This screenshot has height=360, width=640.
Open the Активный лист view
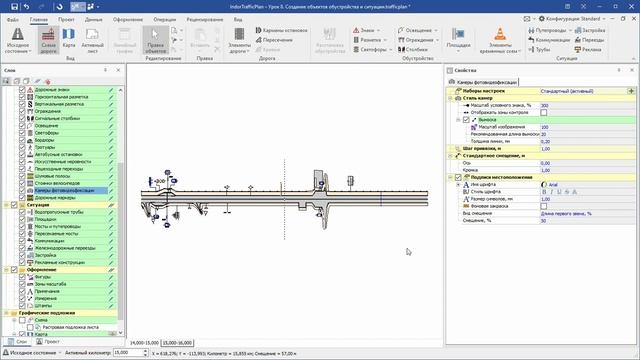(92, 40)
